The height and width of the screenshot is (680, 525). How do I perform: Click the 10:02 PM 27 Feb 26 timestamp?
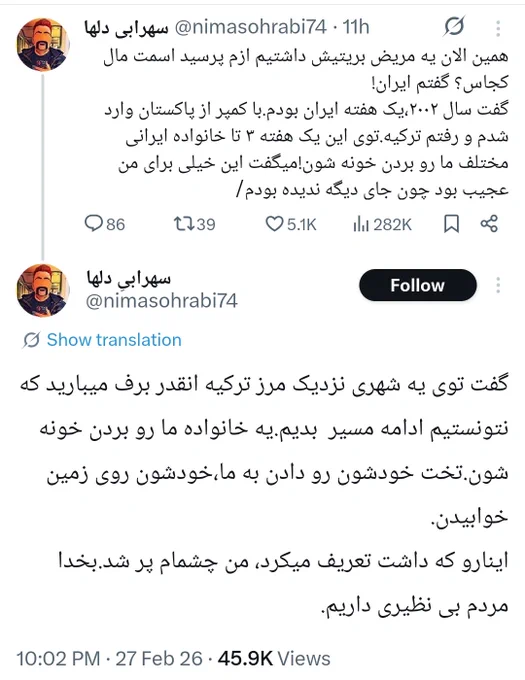pos(109,658)
